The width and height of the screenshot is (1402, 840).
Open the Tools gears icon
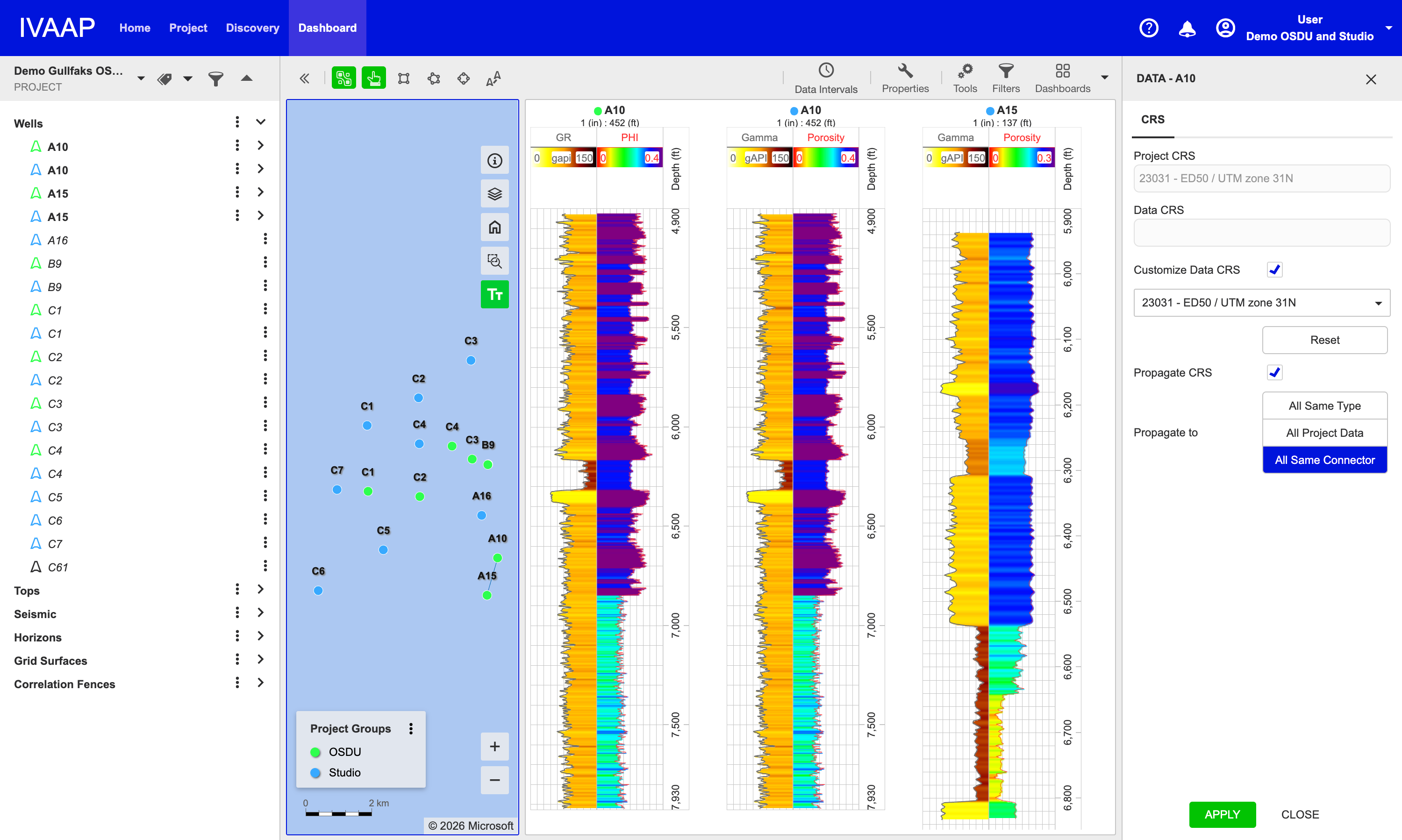[x=965, y=78]
